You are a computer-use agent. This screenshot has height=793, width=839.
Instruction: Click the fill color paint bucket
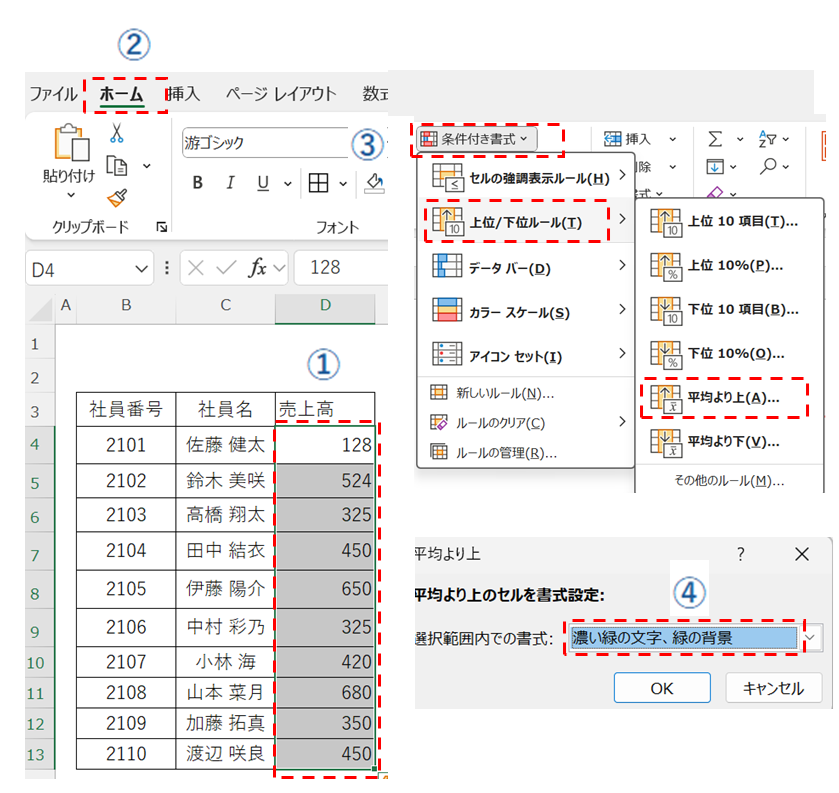(x=375, y=183)
